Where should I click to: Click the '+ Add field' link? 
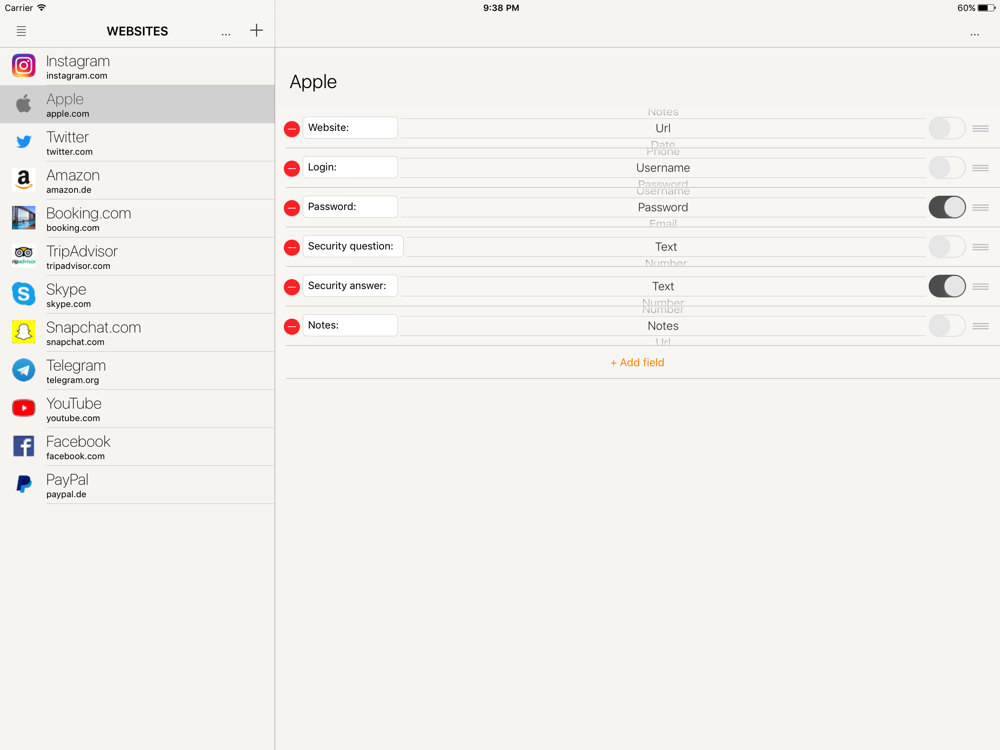[637, 362]
